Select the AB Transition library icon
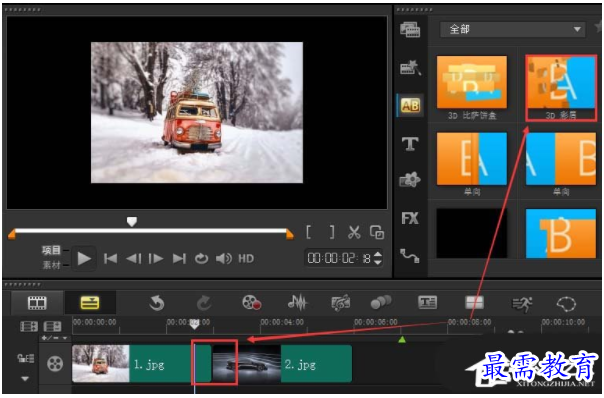The width and height of the screenshot is (604, 398). click(x=410, y=105)
